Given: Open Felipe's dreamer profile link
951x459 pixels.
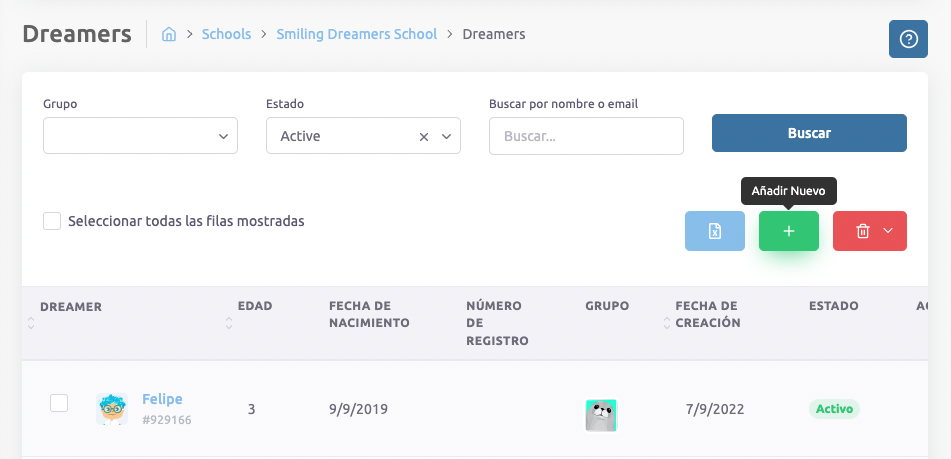Looking at the screenshot, I should pyautogui.click(x=162, y=399).
